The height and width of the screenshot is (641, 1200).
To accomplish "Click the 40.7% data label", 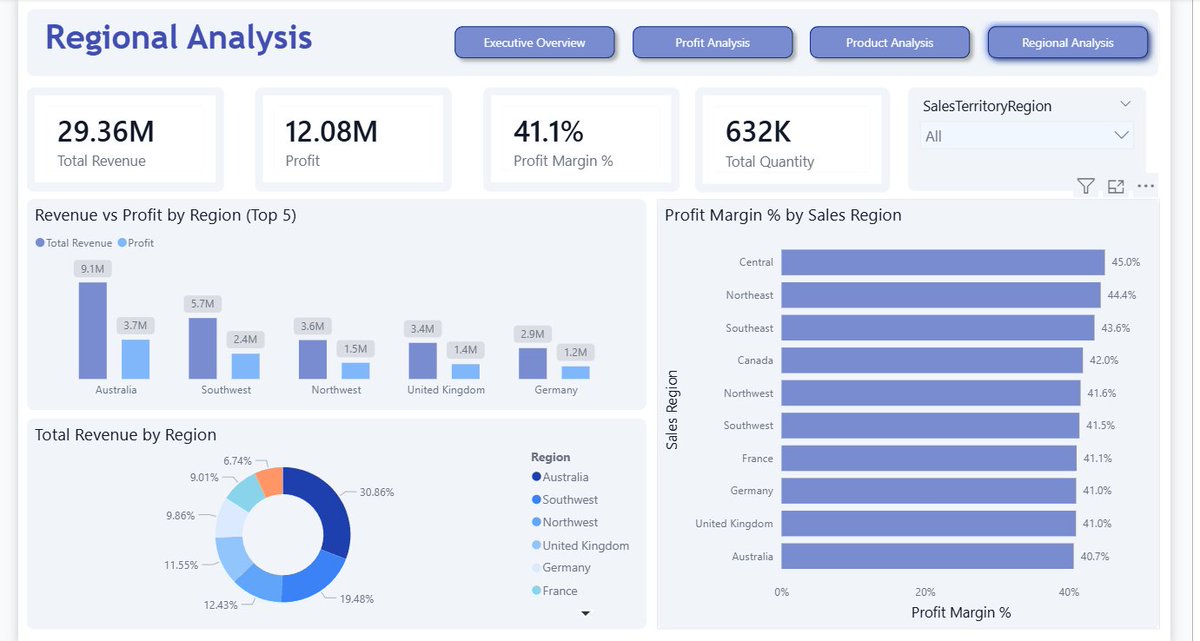I will coord(1095,556).
